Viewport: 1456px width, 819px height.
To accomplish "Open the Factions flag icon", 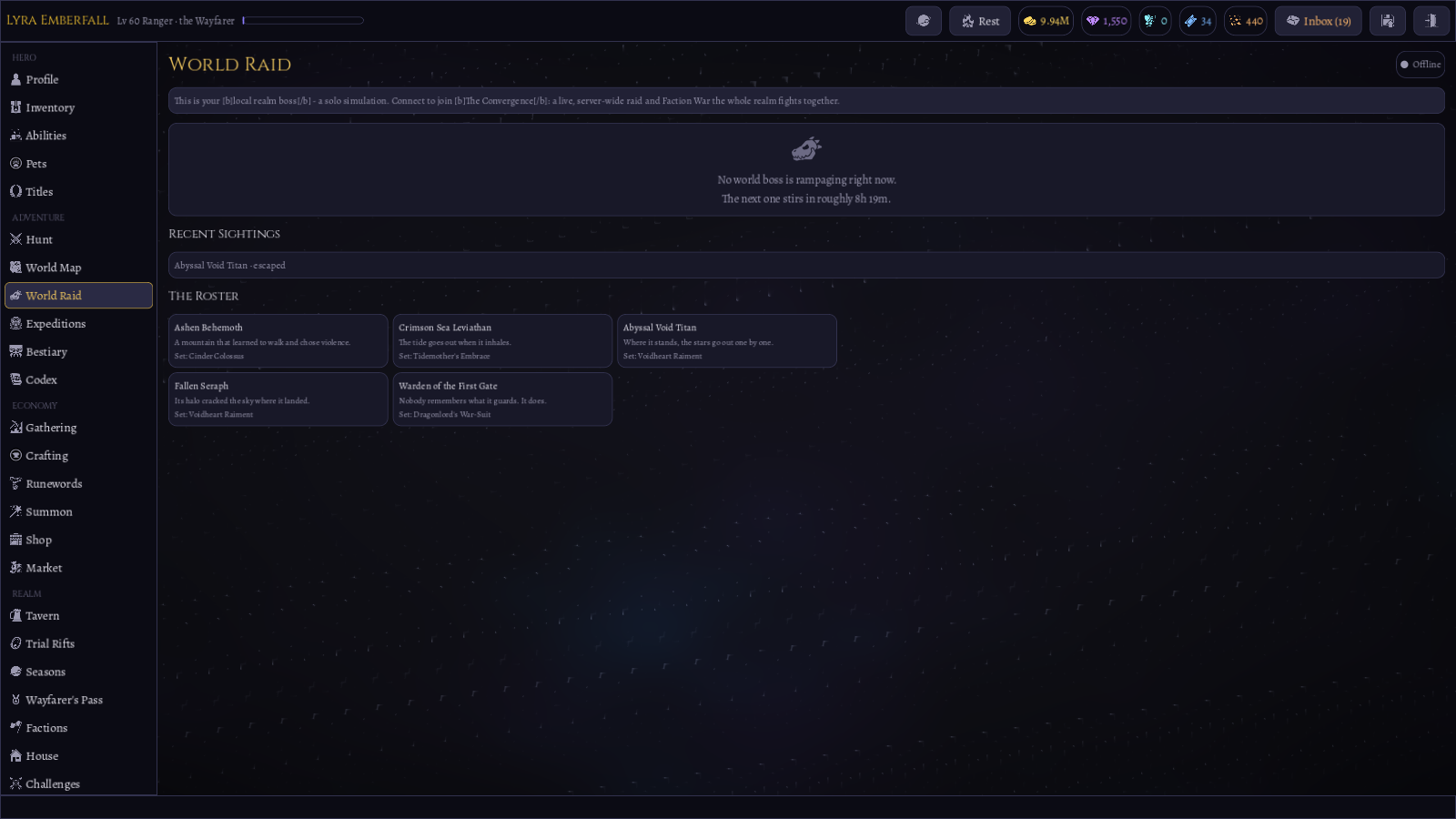I will (15, 728).
